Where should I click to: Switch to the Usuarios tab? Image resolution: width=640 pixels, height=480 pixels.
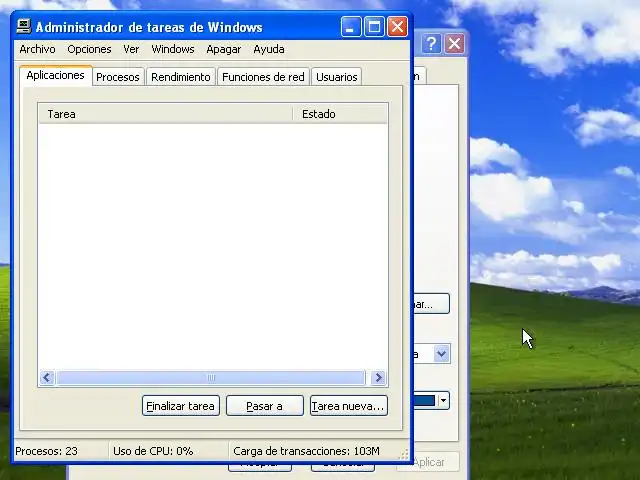tap(336, 77)
